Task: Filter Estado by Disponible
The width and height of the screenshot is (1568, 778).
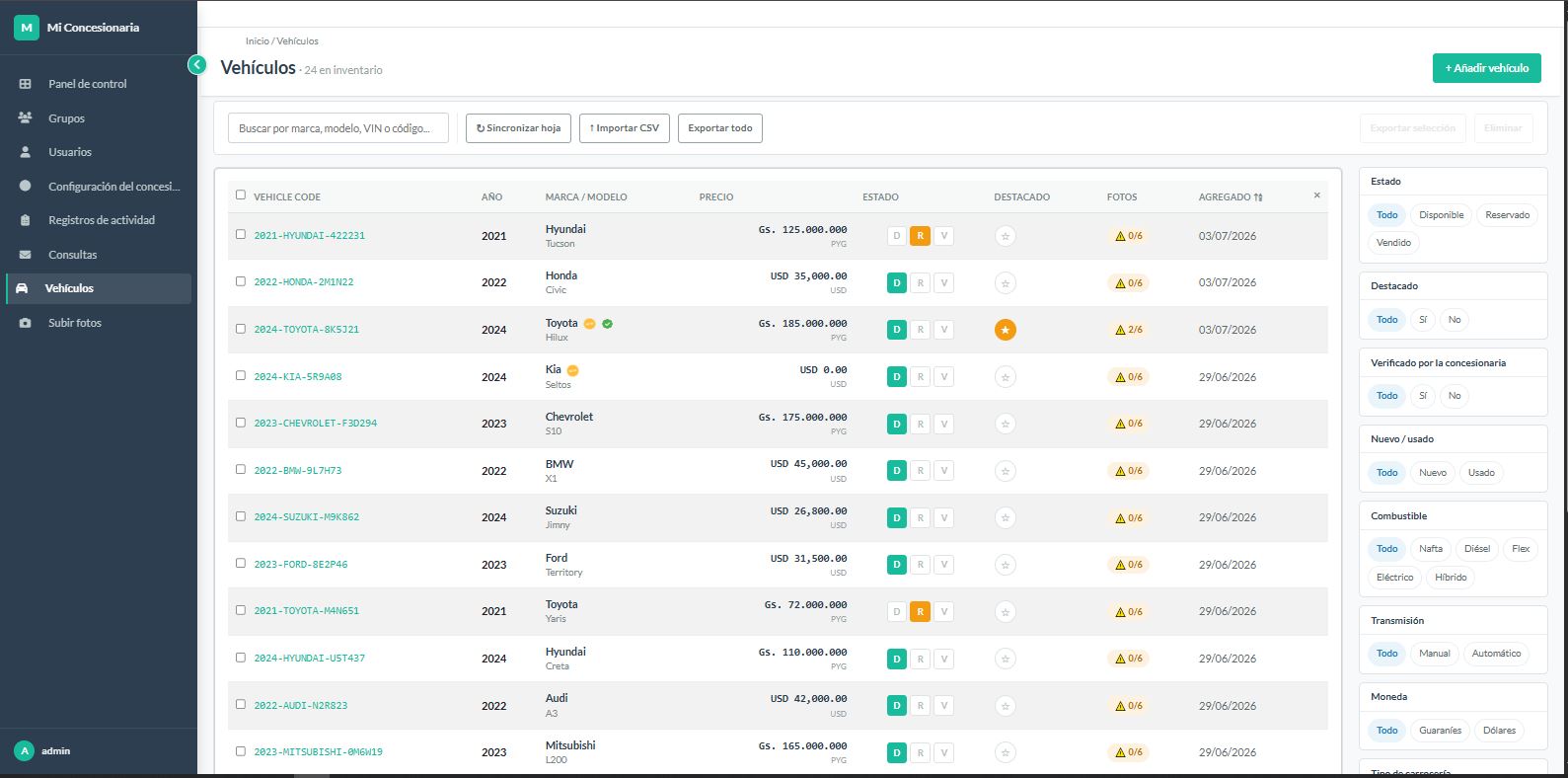Action: [1441, 215]
